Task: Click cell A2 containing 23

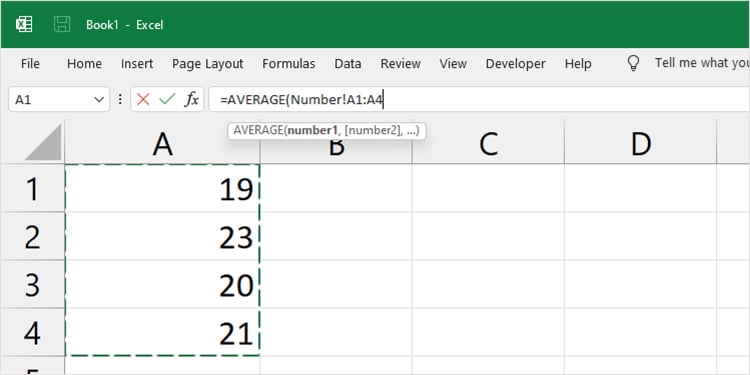Action: point(162,237)
